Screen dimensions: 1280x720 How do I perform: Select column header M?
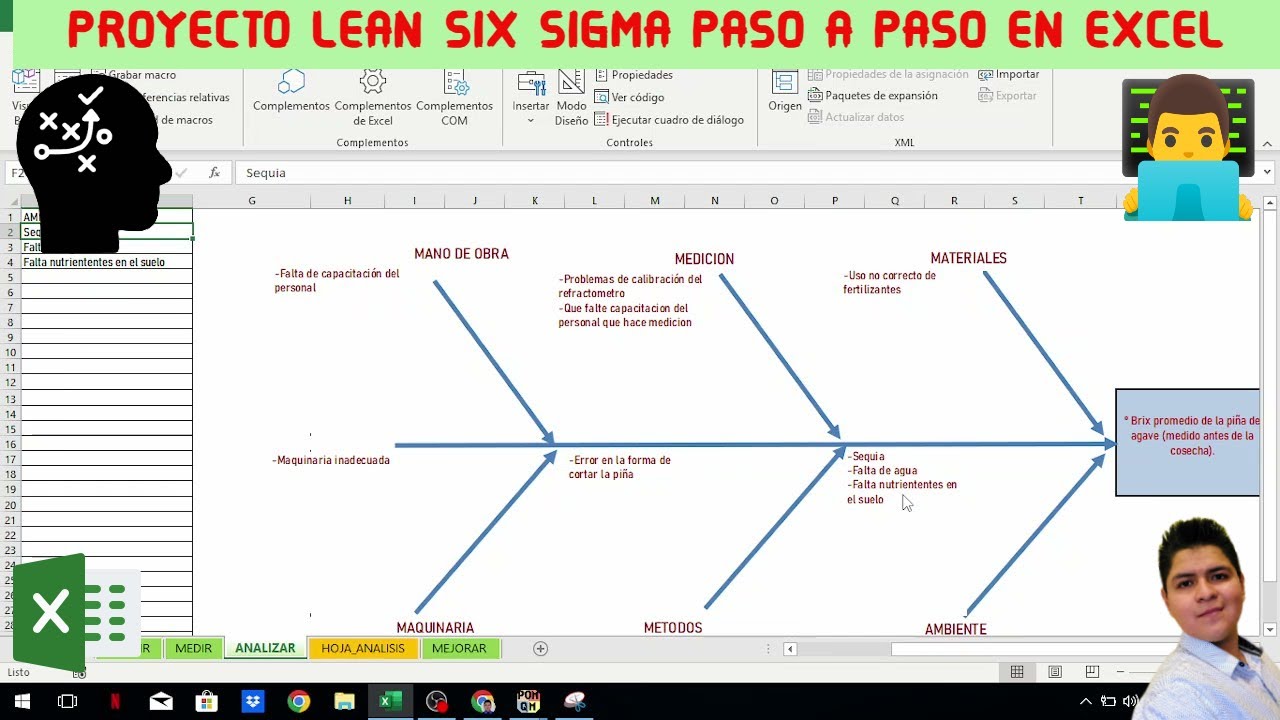click(655, 201)
